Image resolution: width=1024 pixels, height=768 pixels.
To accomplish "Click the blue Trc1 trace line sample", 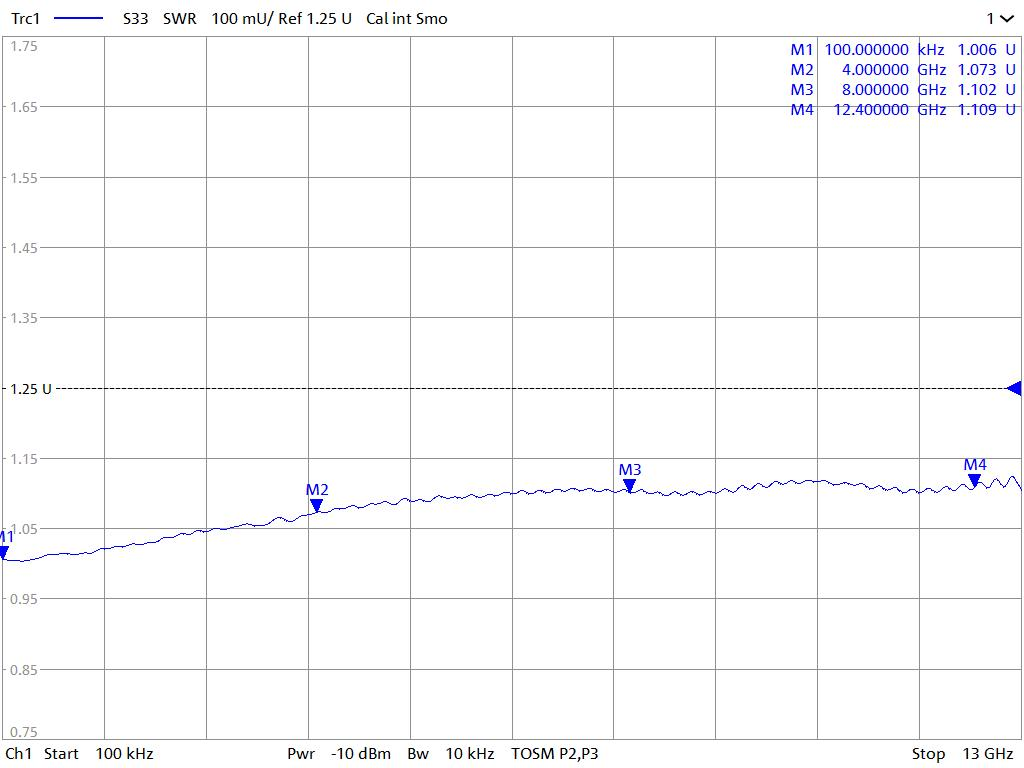I will click(78, 19).
